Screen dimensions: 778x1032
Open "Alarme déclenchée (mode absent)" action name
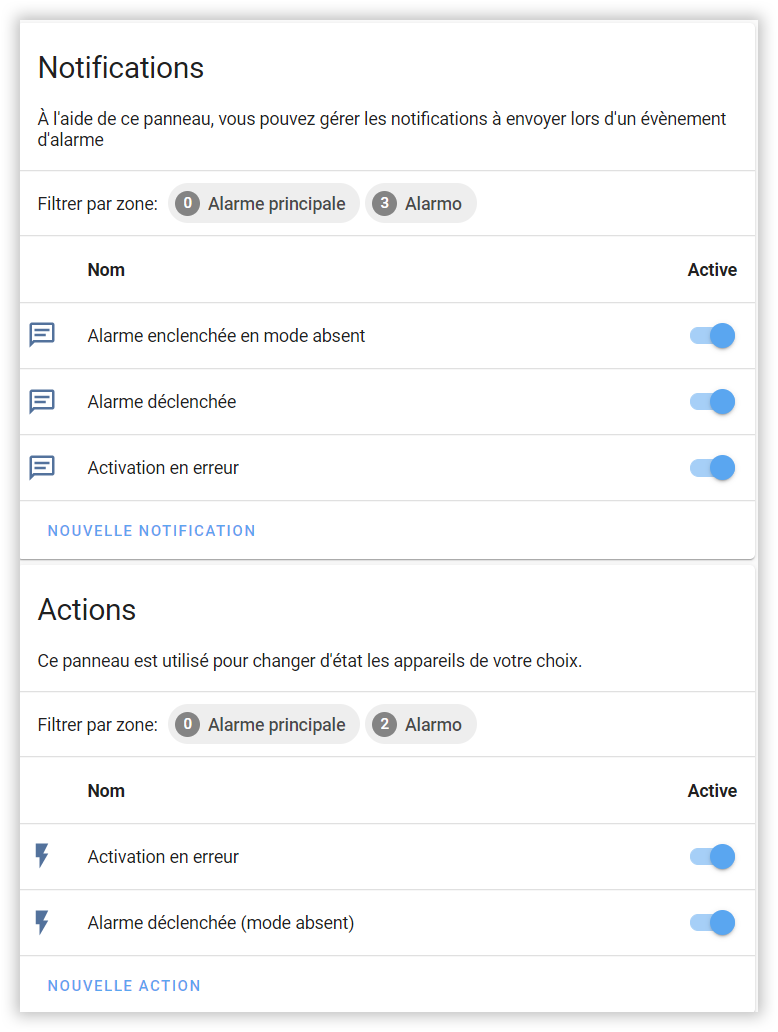coord(221,923)
